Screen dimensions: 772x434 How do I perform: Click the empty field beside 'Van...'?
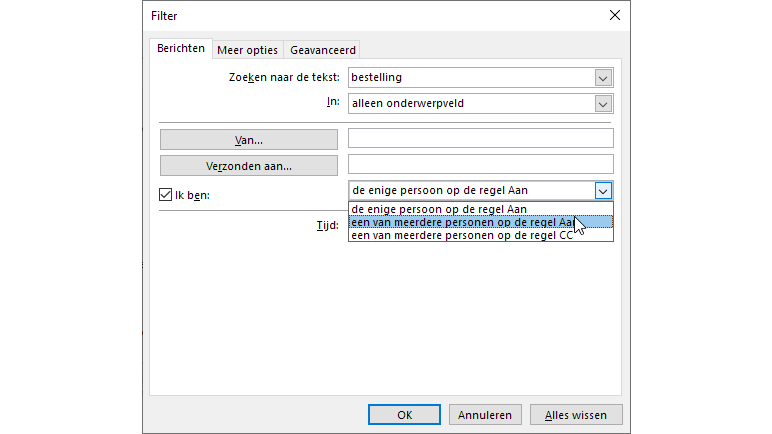pos(480,138)
